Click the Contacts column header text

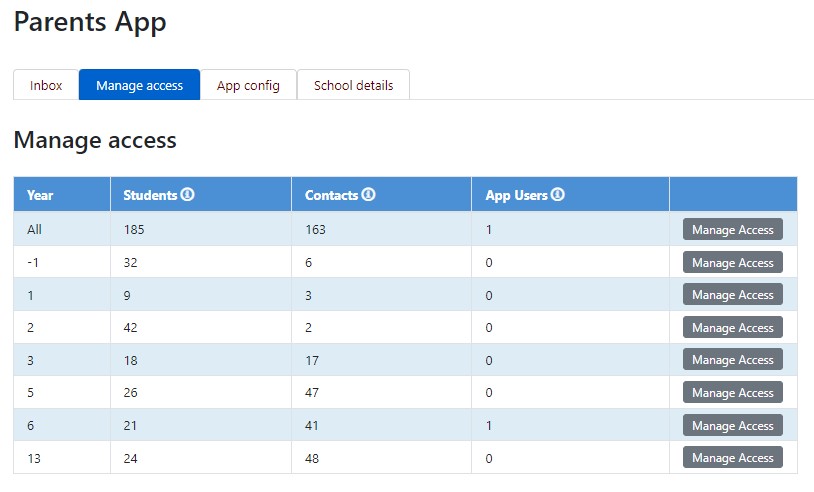click(x=331, y=195)
